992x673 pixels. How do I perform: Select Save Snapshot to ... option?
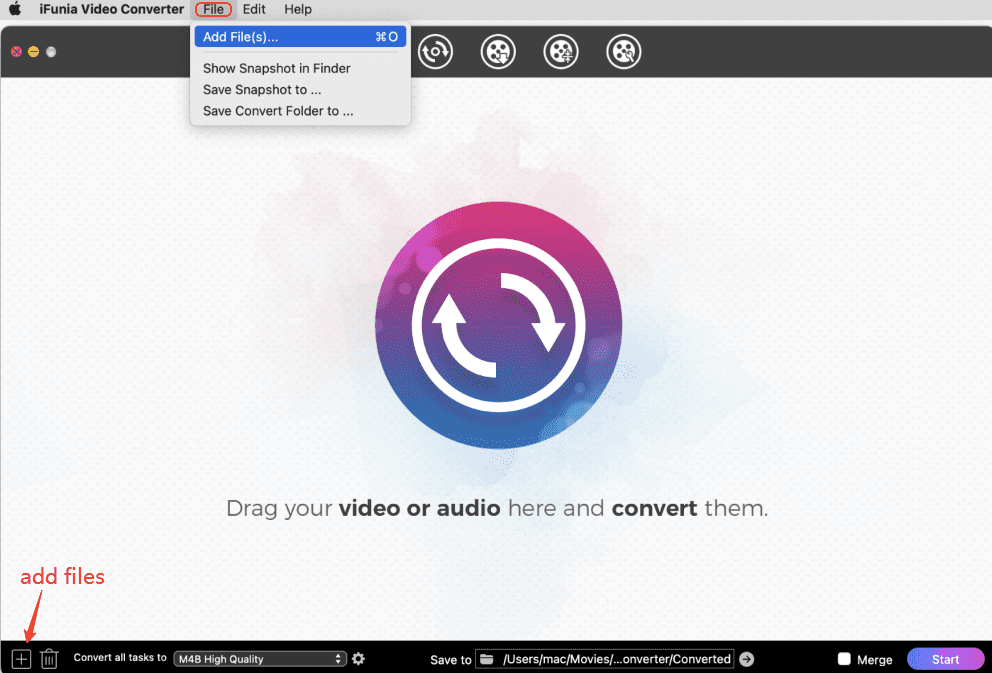261,90
